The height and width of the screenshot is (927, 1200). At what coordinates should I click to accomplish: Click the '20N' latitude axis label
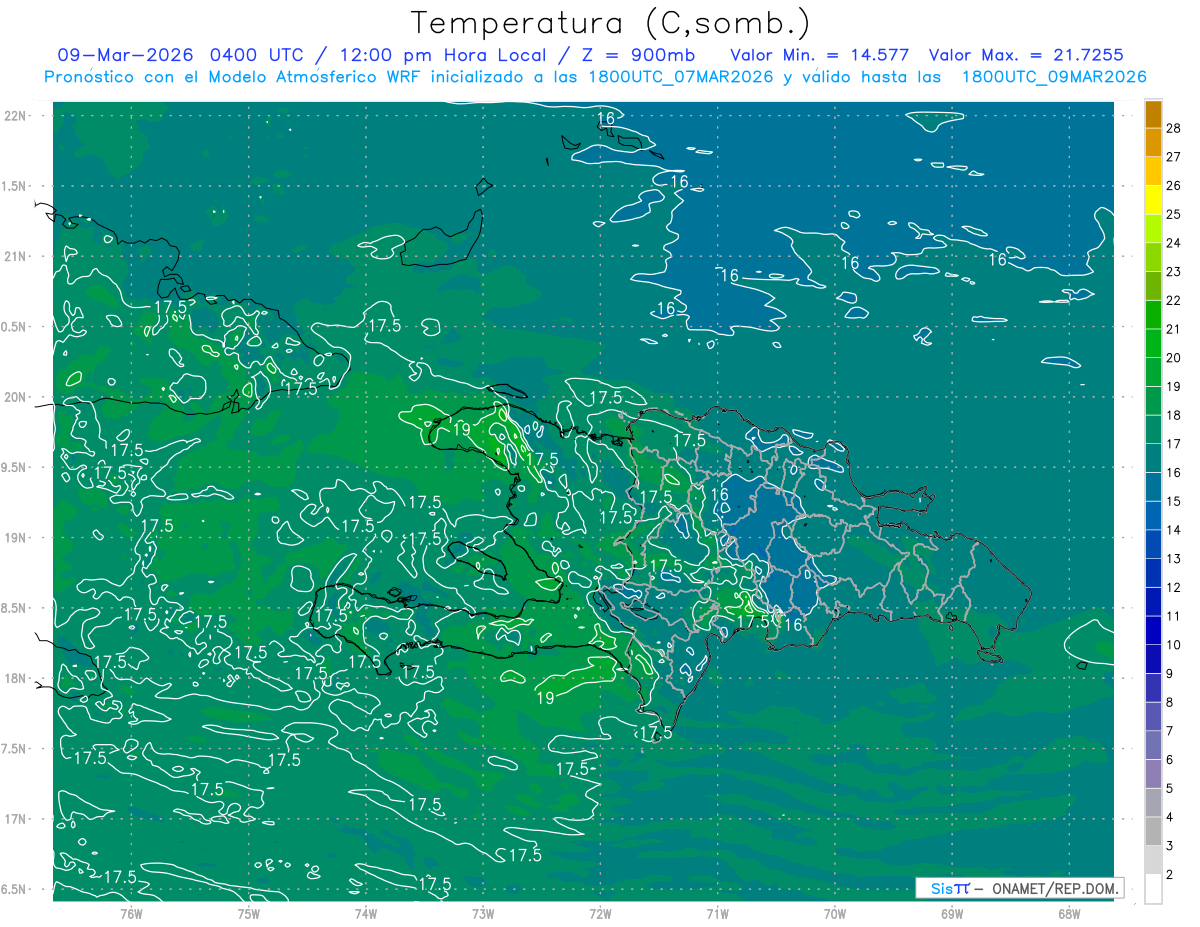click(x=15, y=397)
